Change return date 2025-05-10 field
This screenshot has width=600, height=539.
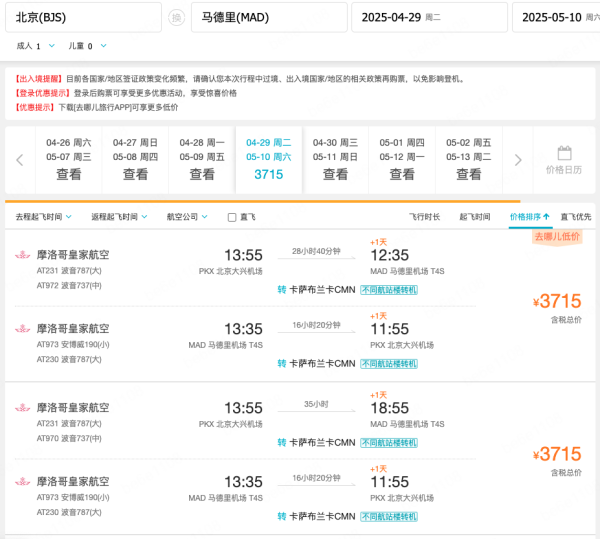pyautogui.click(x=556, y=18)
